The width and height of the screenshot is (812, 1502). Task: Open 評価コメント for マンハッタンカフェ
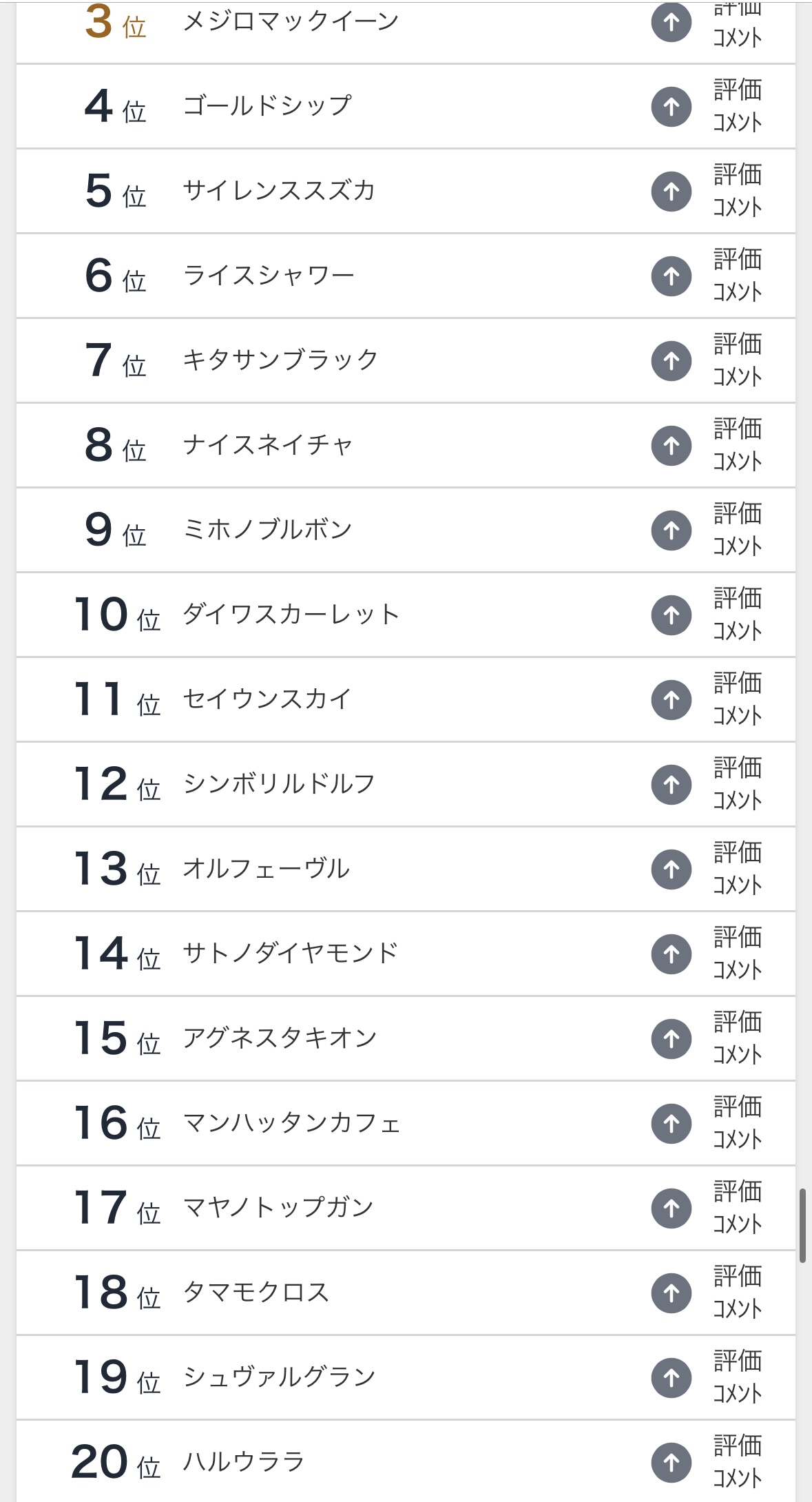click(x=737, y=1123)
